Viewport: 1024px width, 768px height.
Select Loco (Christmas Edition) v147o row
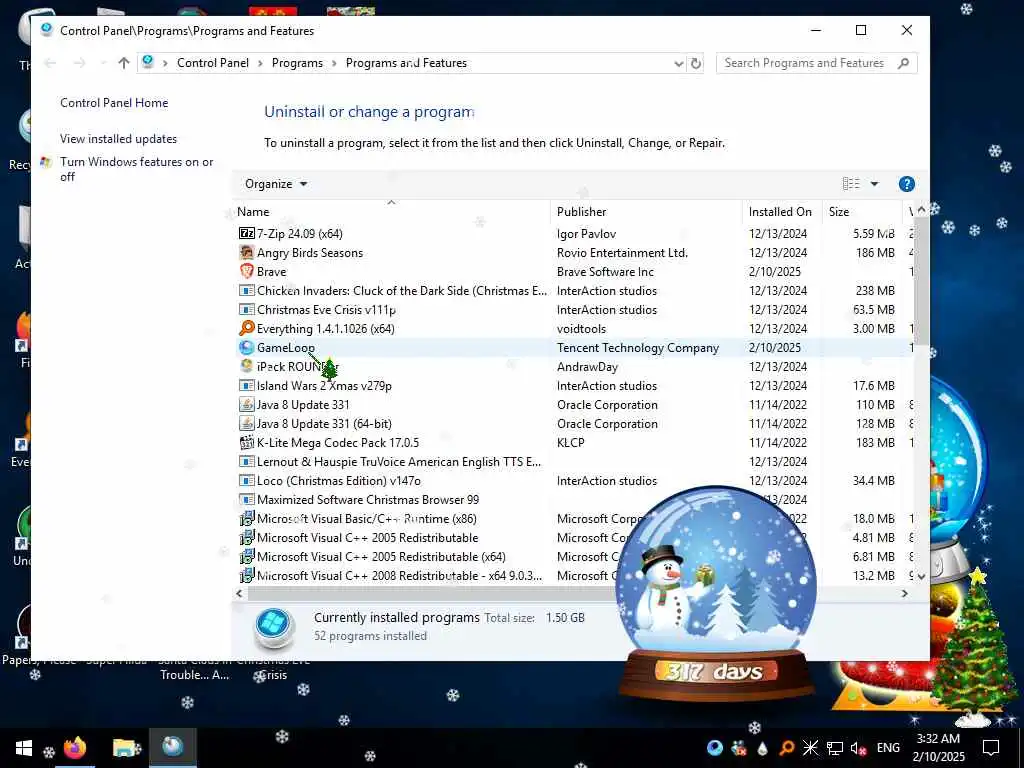[x=573, y=481]
